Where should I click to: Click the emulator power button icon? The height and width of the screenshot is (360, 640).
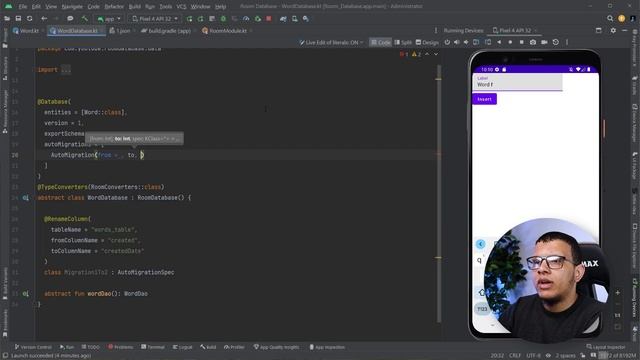click(x=447, y=42)
